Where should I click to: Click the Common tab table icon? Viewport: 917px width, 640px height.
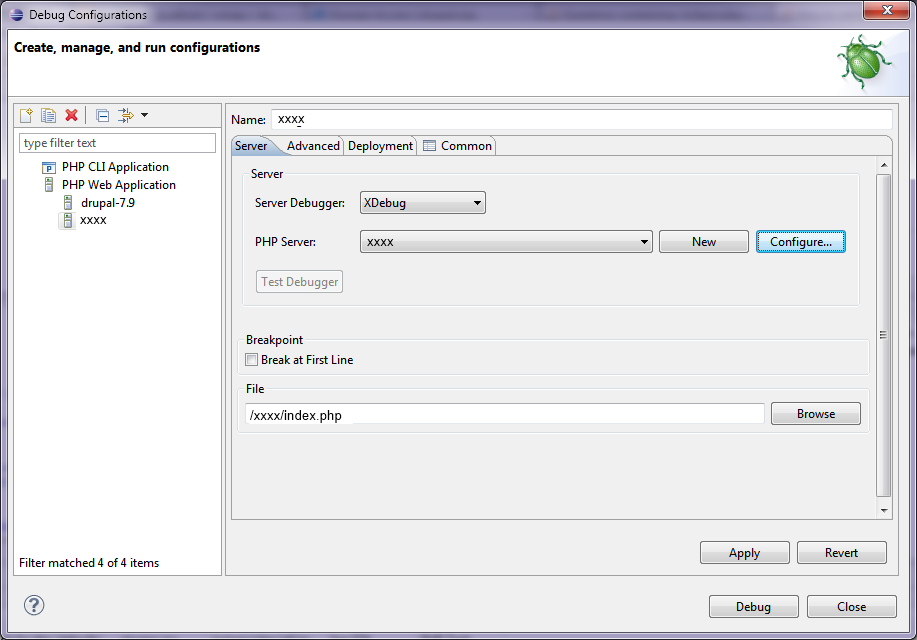[429, 146]
